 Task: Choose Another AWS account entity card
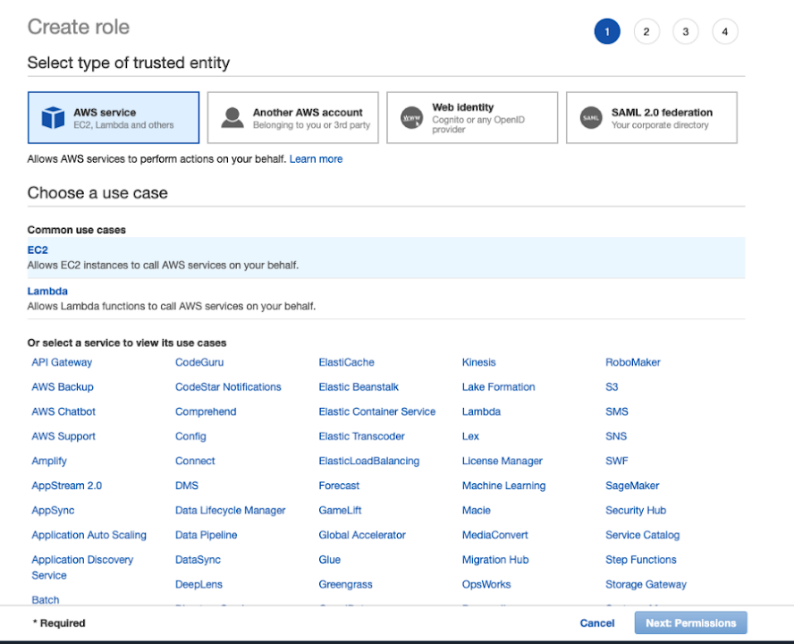pos(293,117)
